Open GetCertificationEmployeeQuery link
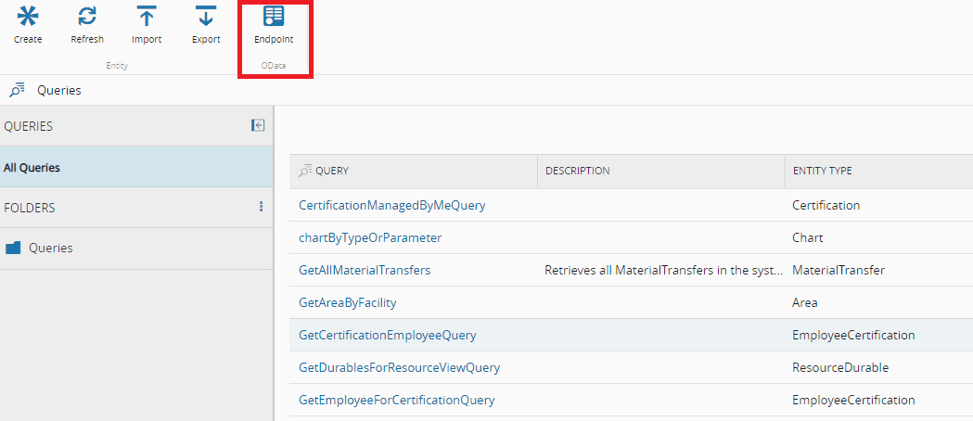The image size is (973, 421). (387, 335)
